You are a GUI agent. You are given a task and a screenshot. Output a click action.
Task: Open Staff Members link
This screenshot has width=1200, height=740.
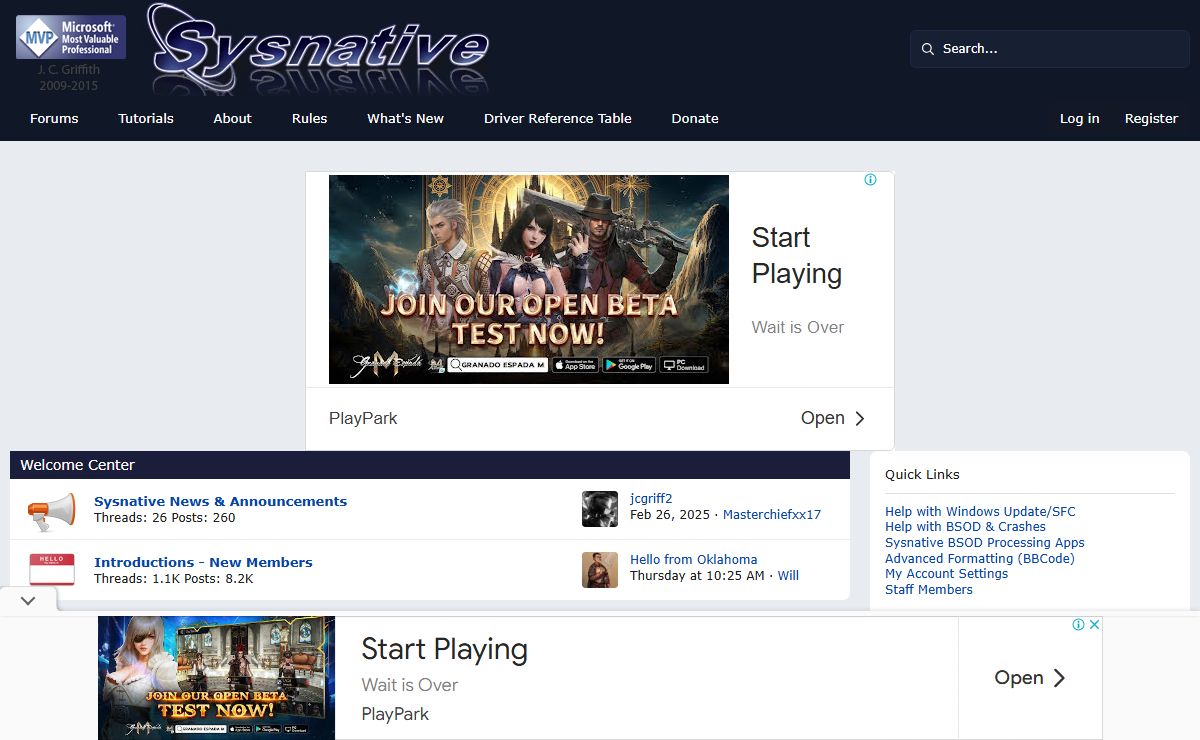point(929,590)
